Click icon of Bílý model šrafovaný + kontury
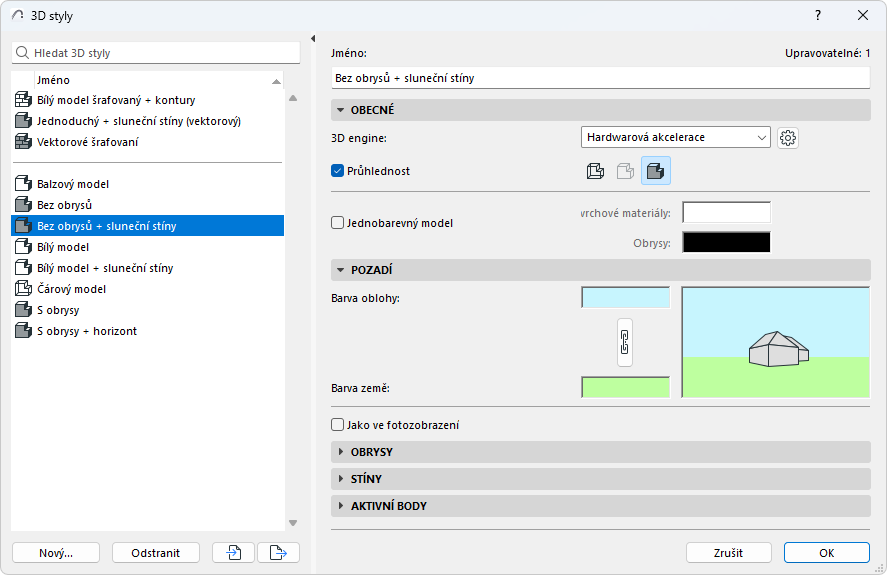Screen dimensions: 887x575 [23, 100]
